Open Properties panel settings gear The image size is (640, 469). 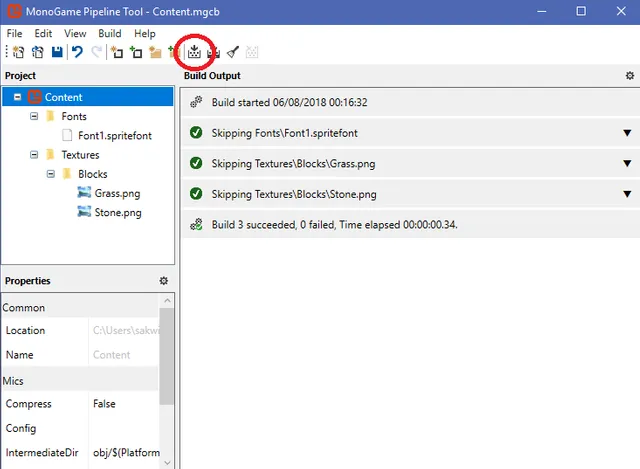coord(164,281)
